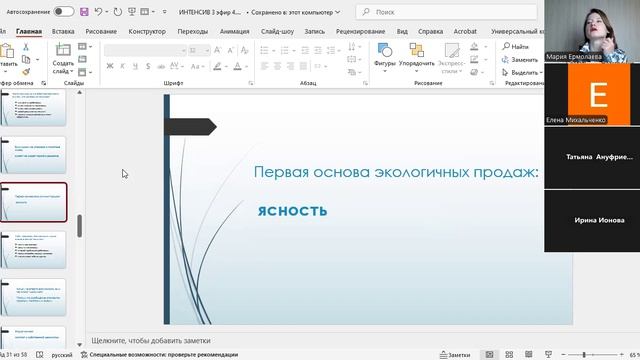Screen dimensions: 640x360
Task: Click the Decrease Indent icon
Action: coord(305,50)
